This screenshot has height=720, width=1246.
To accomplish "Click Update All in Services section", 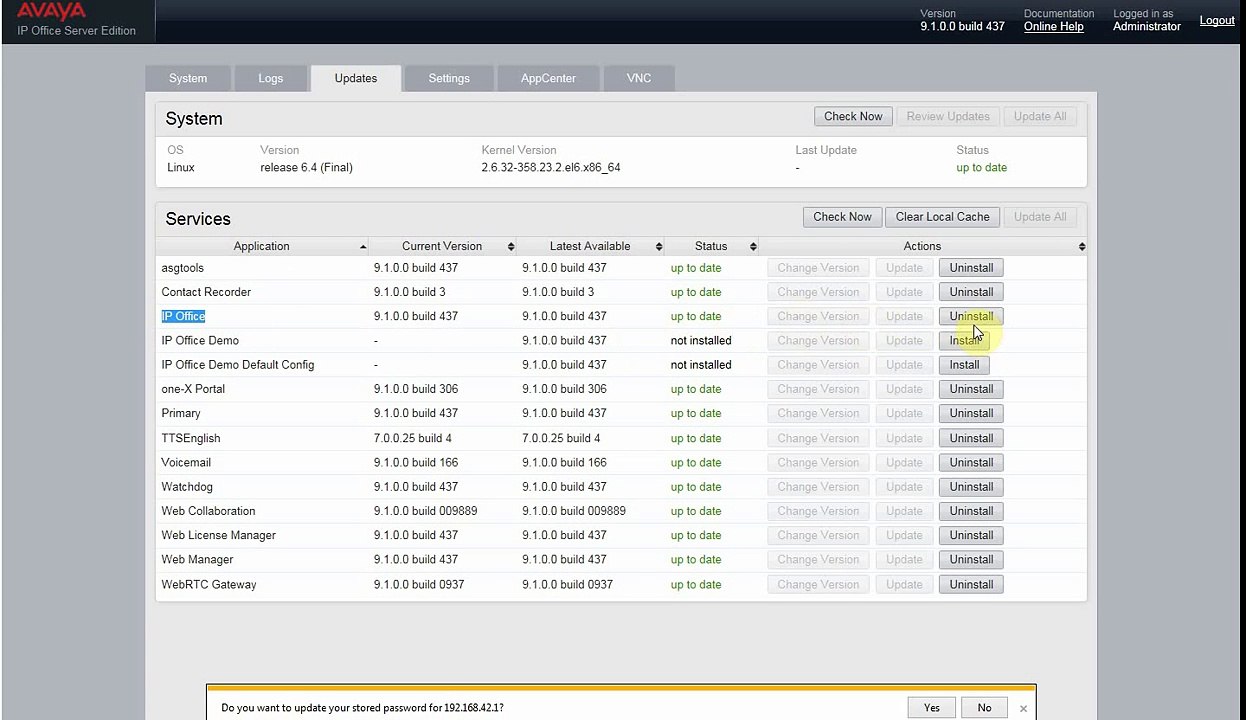I will (1040, 217).
